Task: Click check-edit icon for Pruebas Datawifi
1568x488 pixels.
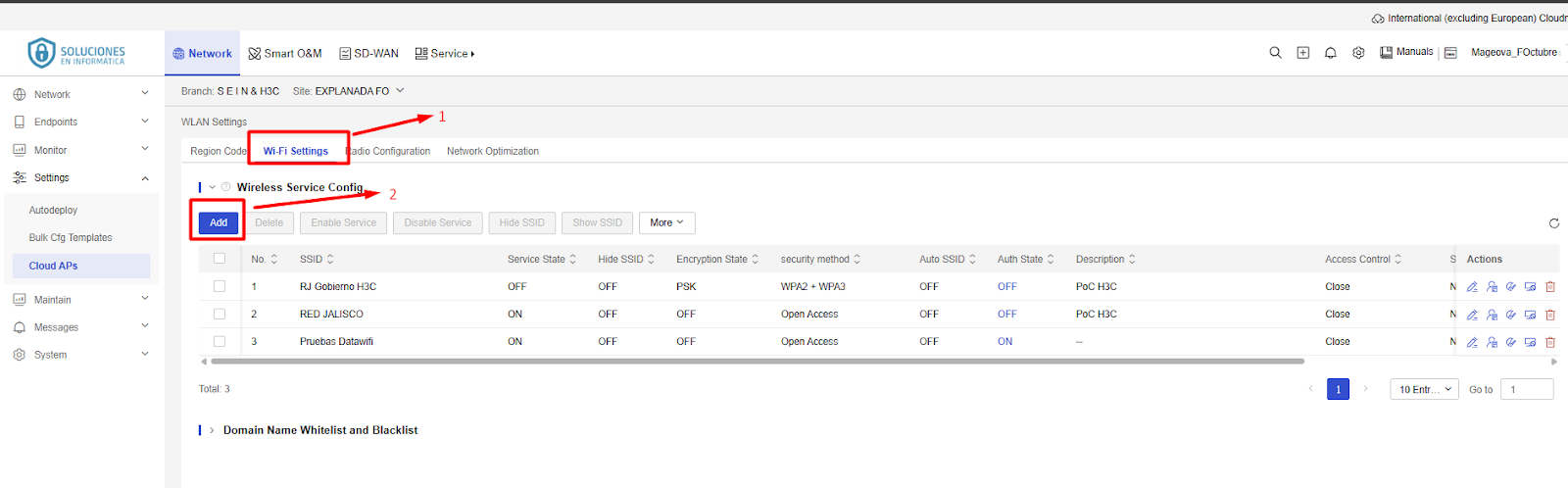Action: 1511,342
